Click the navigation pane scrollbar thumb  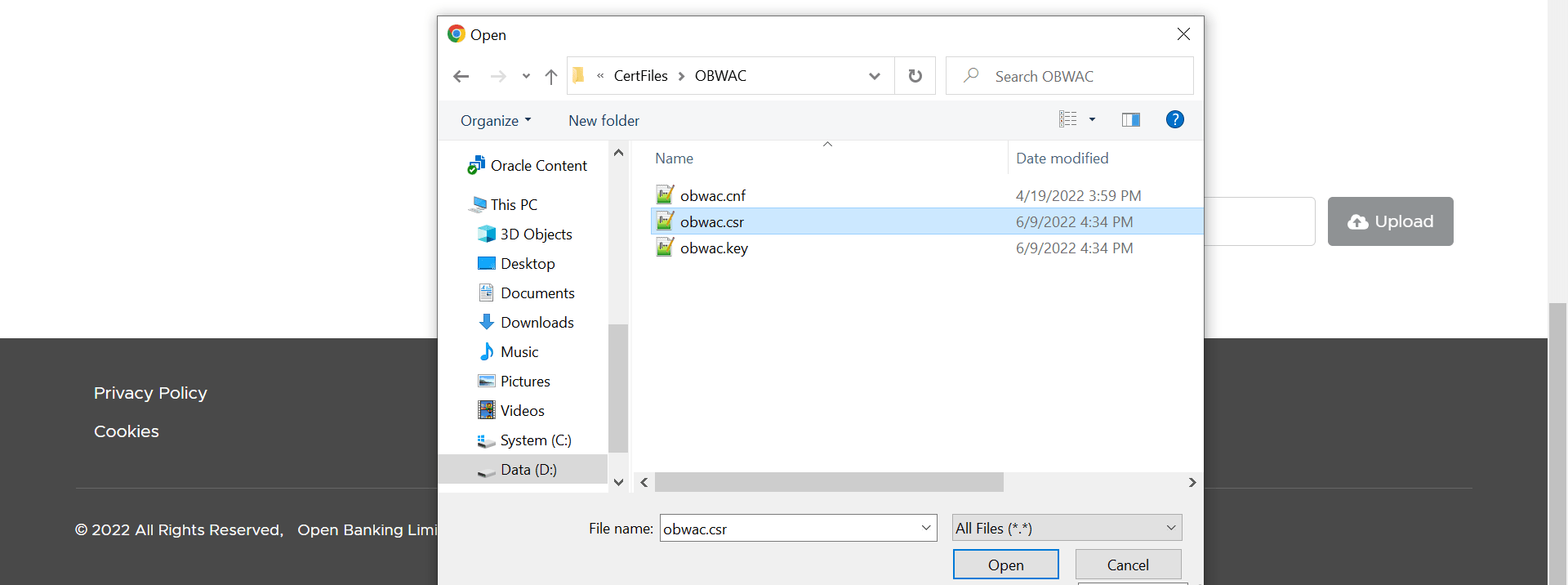[x=618, y=388]
